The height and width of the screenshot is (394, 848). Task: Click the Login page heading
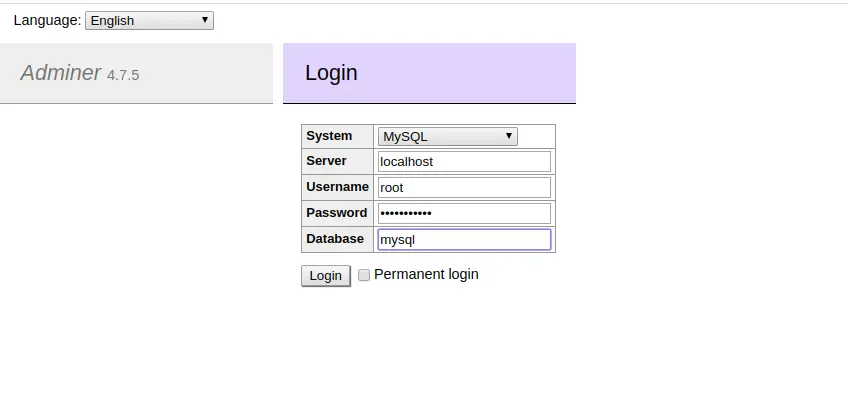[331, 73]
